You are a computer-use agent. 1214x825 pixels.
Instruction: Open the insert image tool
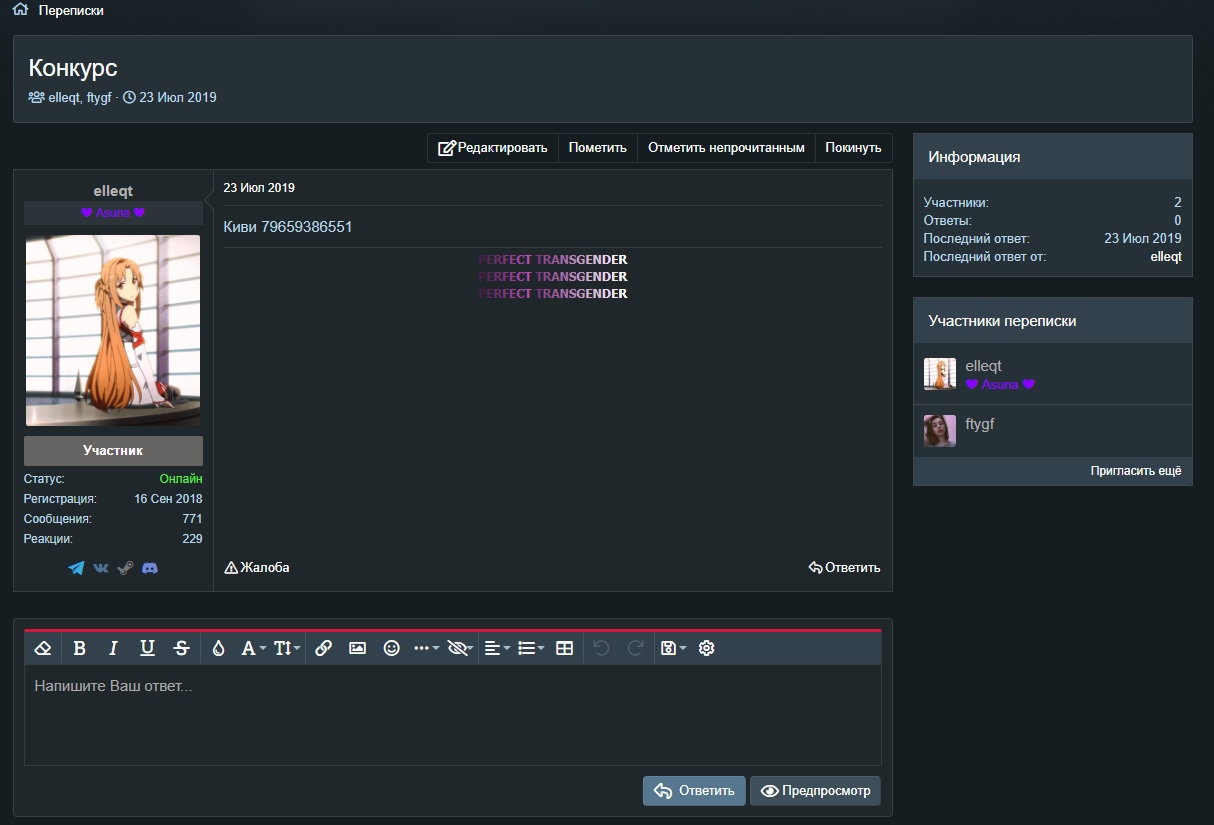357,648
